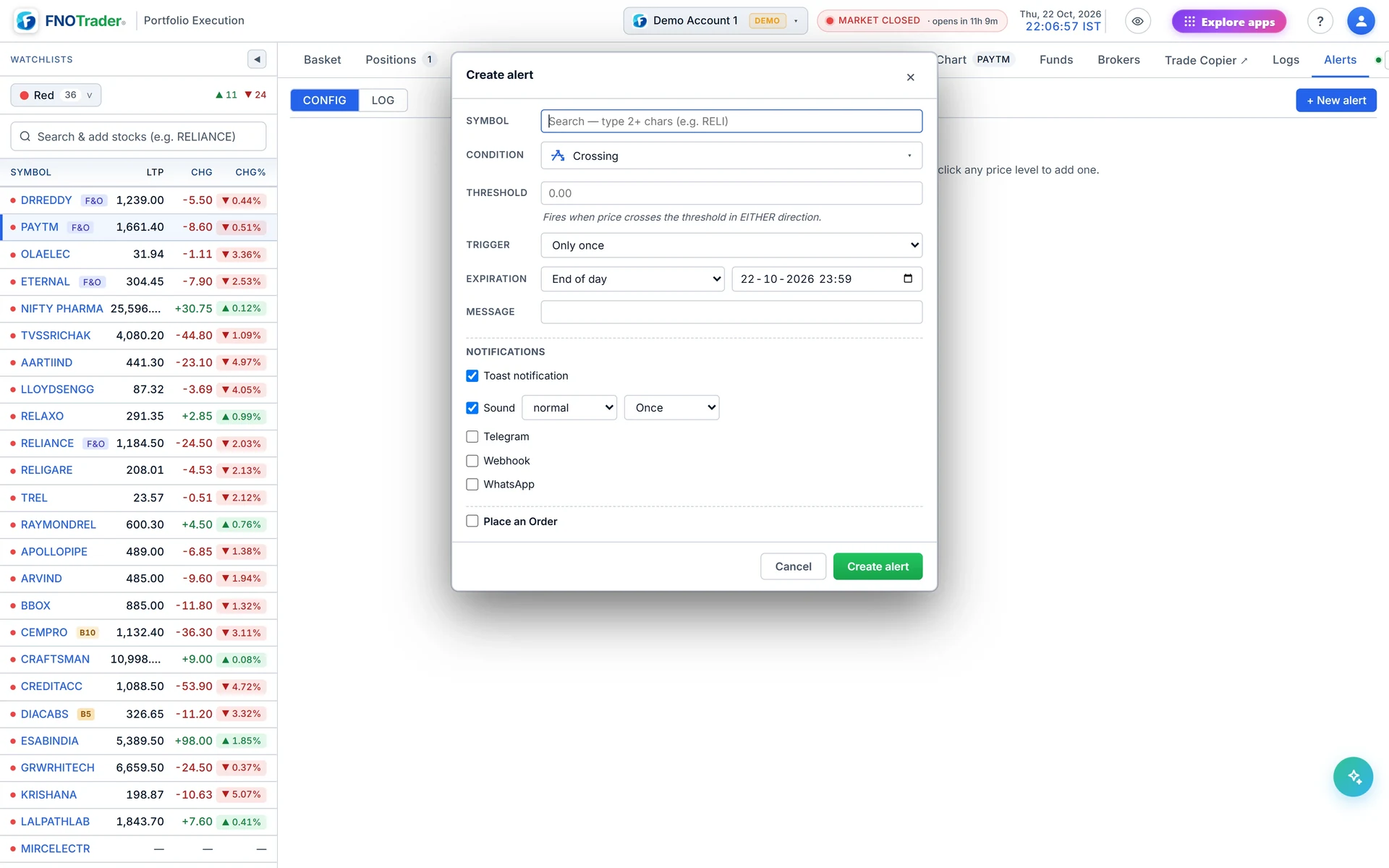
Task: Switch to the Positions tab
Action: tap(400, 59)
